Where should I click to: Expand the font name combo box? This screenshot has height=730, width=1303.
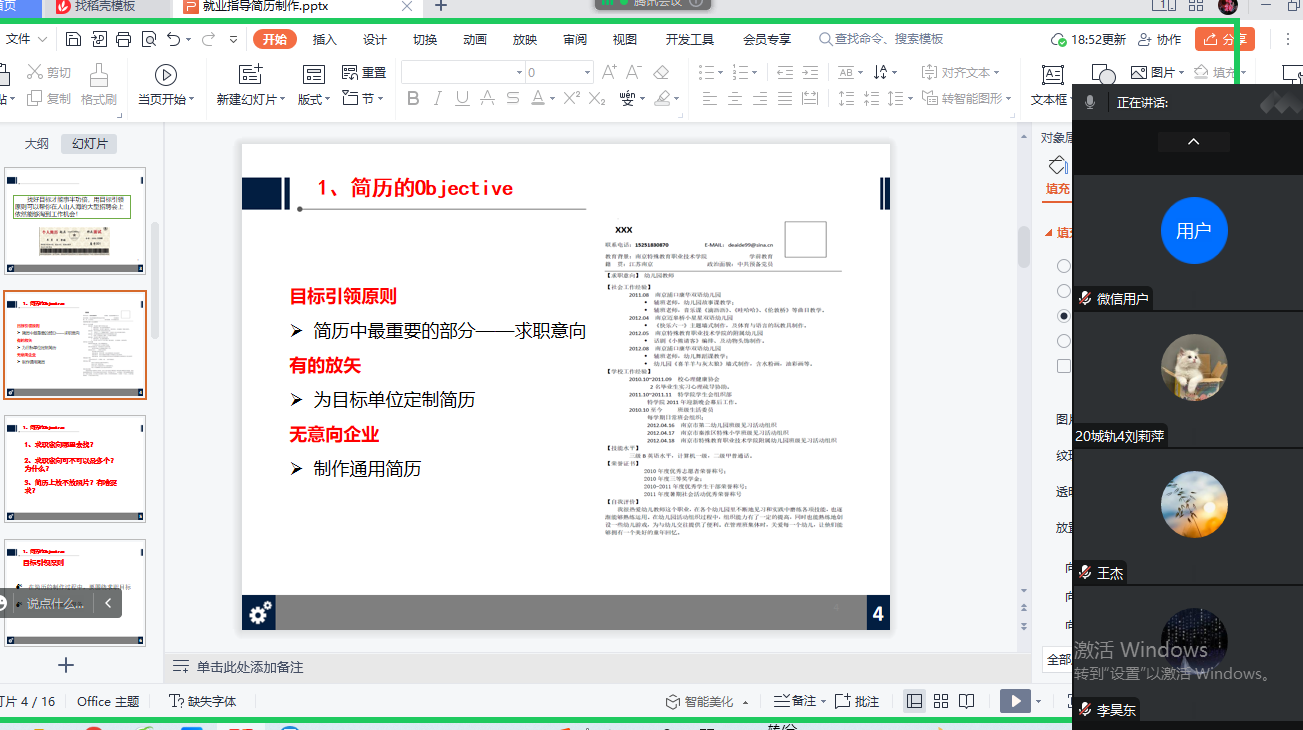coord(517,73)
